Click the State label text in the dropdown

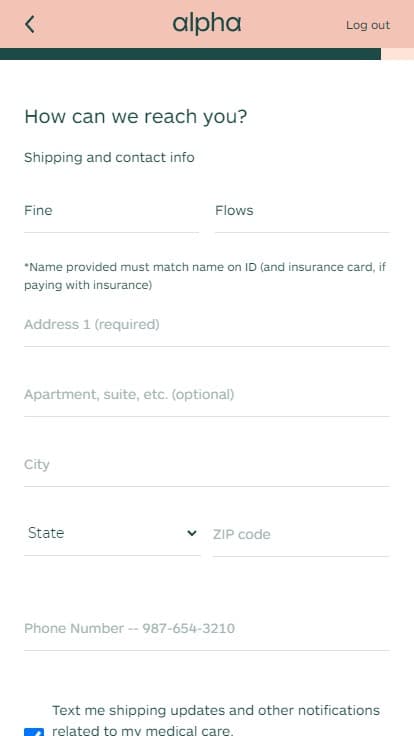pyautogui.click(x=46, y=533)
